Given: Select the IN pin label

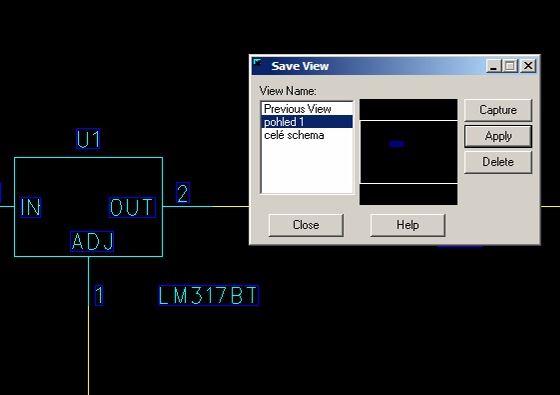Looking at the screenshot, I should coord(31,208).
